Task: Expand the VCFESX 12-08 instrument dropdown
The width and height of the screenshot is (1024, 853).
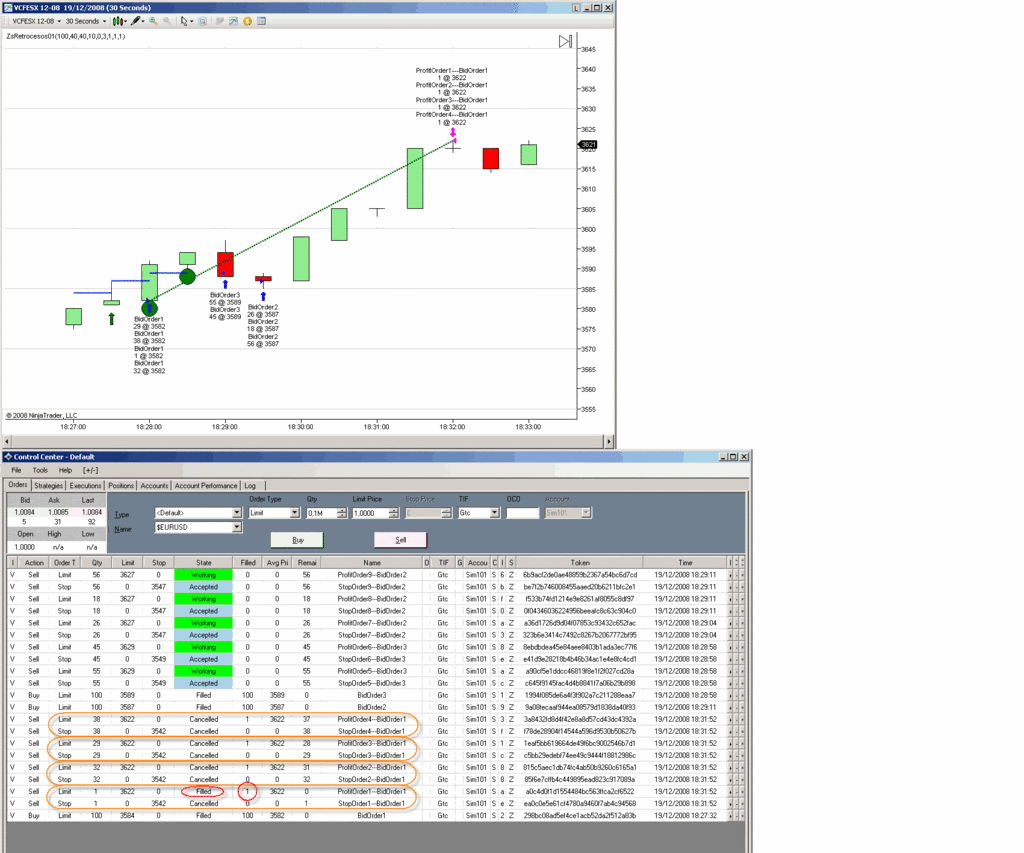Action: tap(59, 21)
